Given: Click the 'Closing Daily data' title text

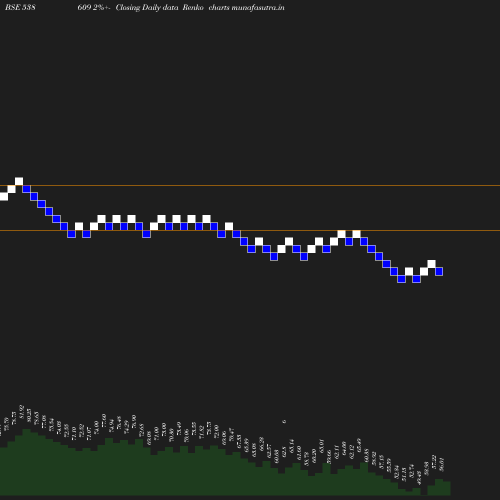Looking at the screenshot, I should point(147,8).
